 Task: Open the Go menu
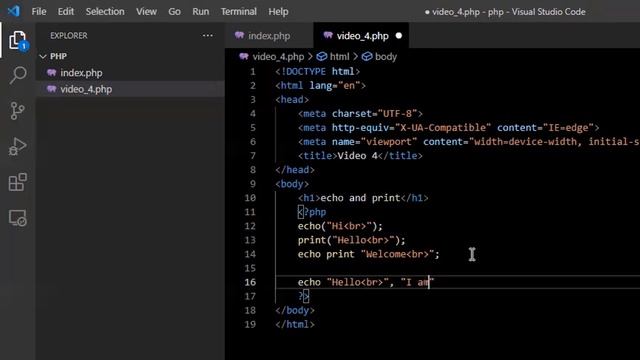click(174, 11)
